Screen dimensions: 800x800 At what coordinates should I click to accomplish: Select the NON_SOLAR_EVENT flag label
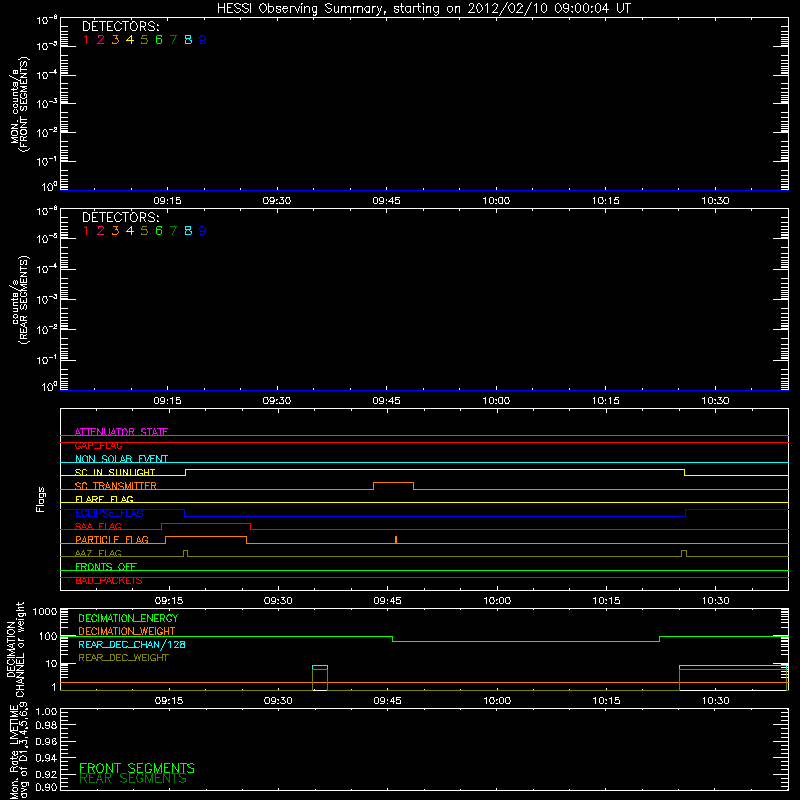[121, 459]
